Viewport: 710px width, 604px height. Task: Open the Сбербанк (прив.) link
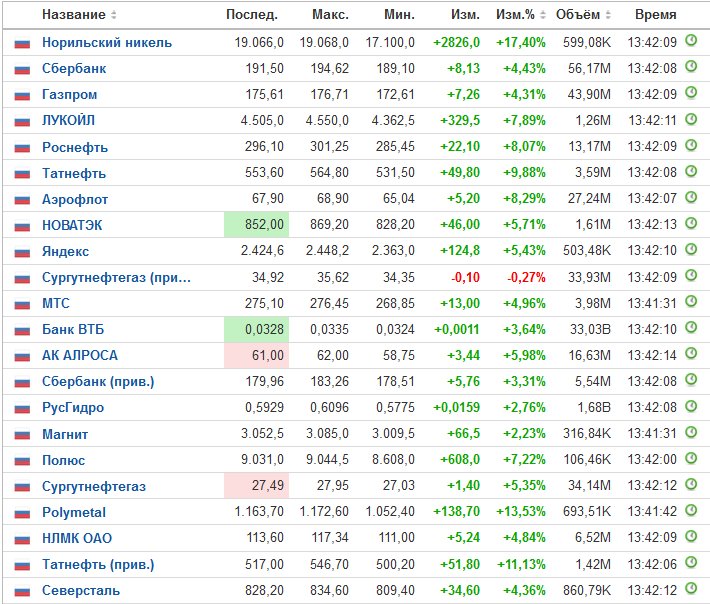(x=98, y=382)
